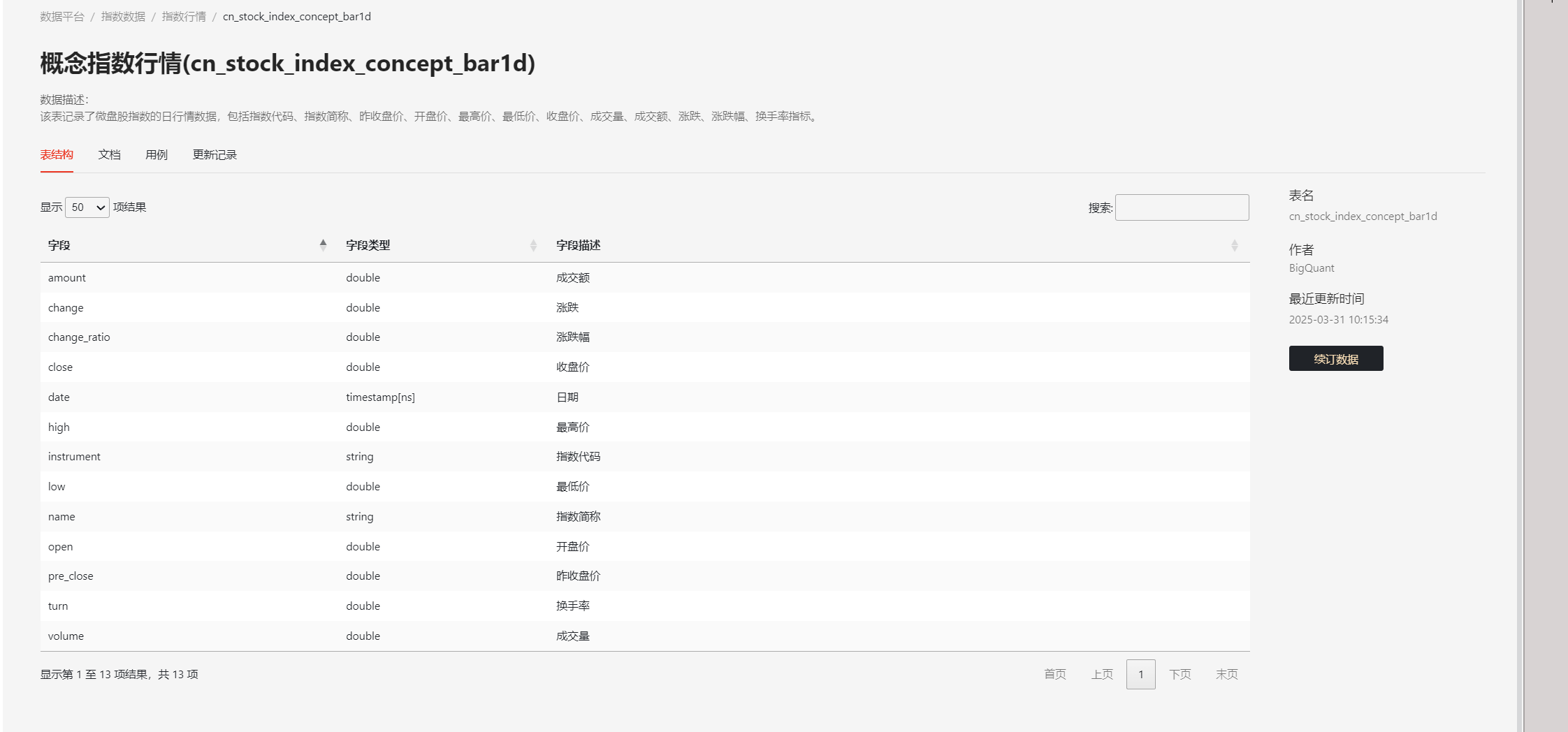Screen dimensions: 1568x732
Task: Jump to 末页 in pagination
Action: 1226,674
